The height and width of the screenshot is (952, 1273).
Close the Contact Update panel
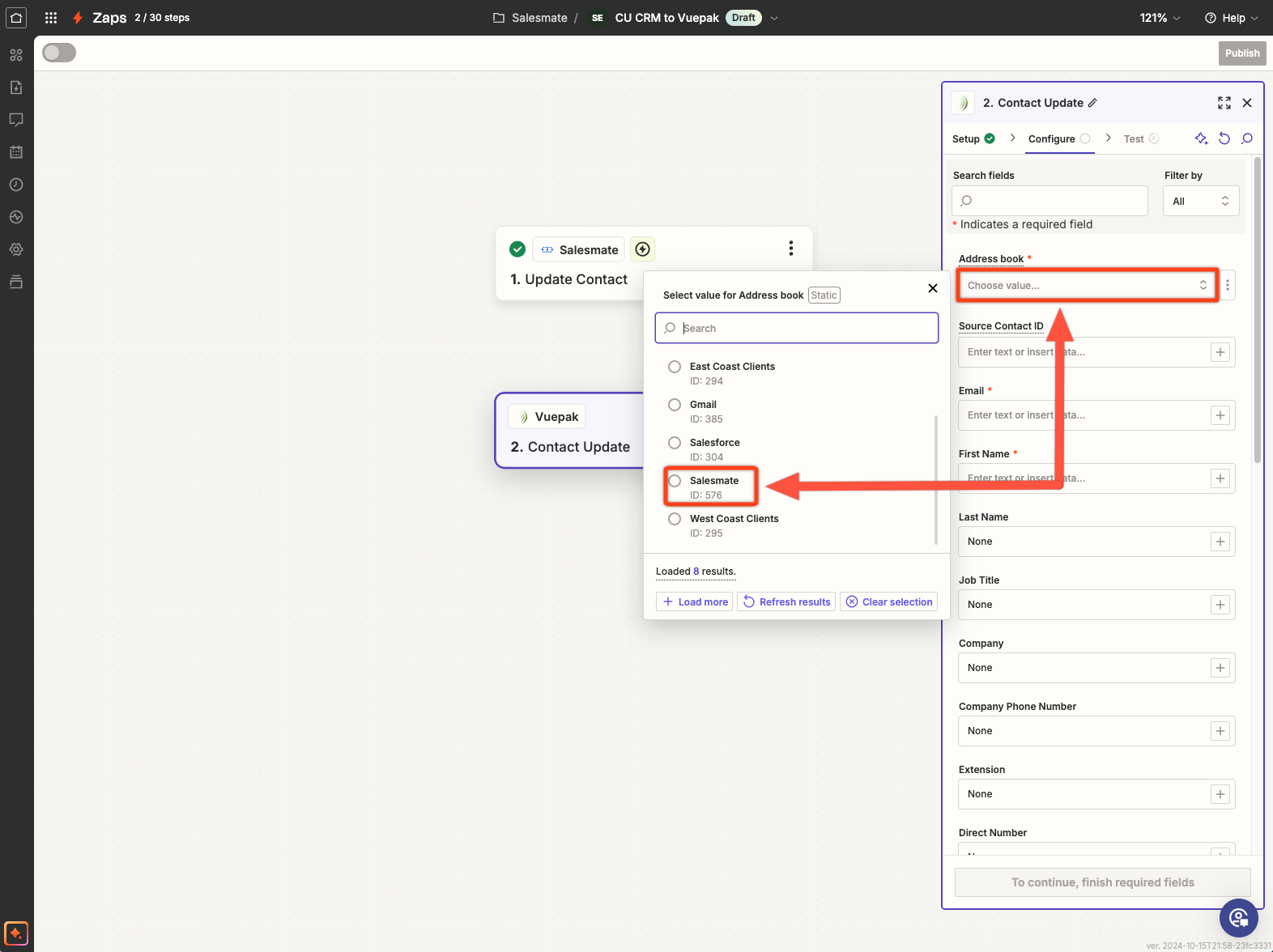coord(1247,103)
